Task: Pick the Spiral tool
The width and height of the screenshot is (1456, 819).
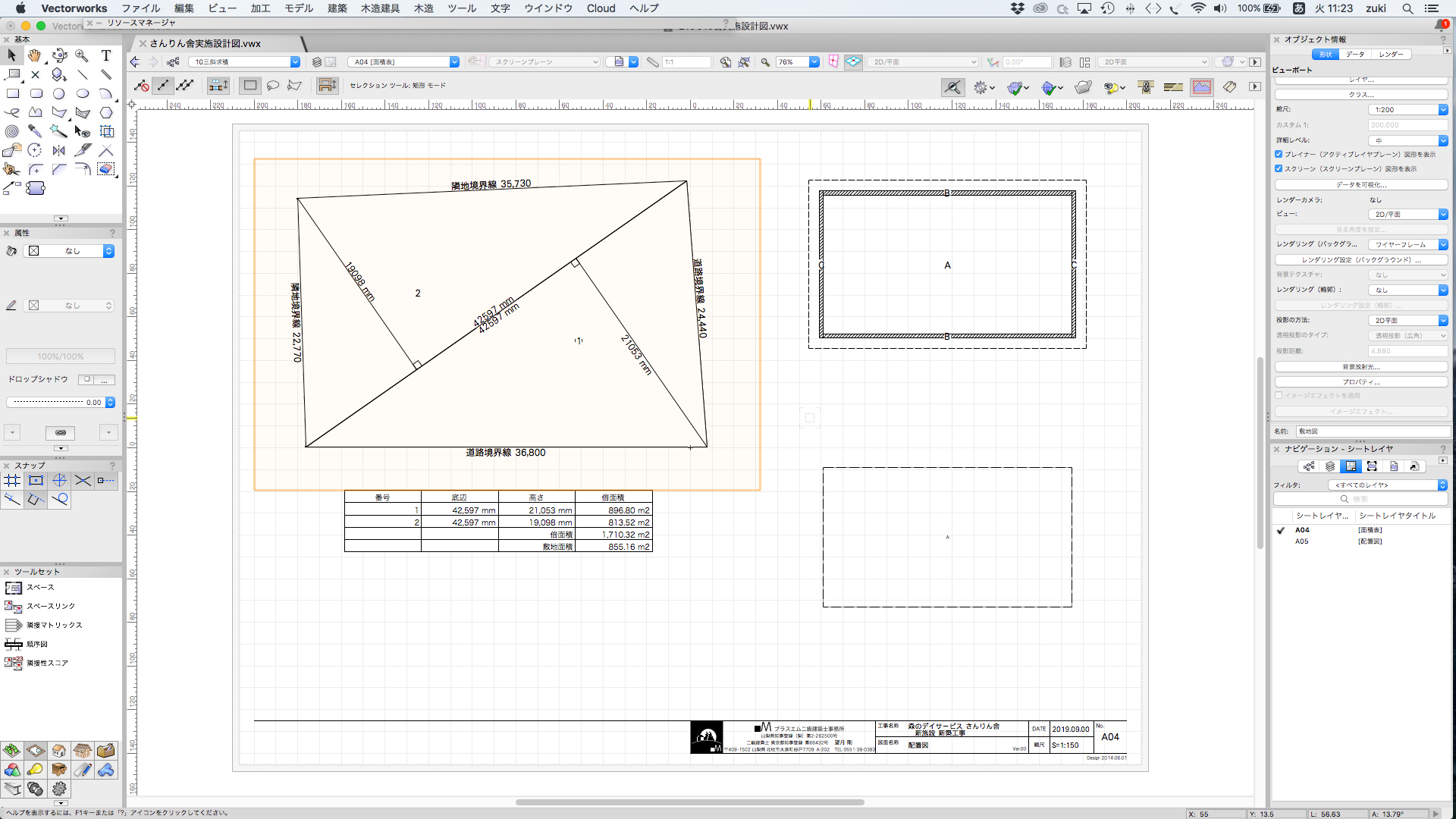Action: pyautogui.click(x=12, y=131)
